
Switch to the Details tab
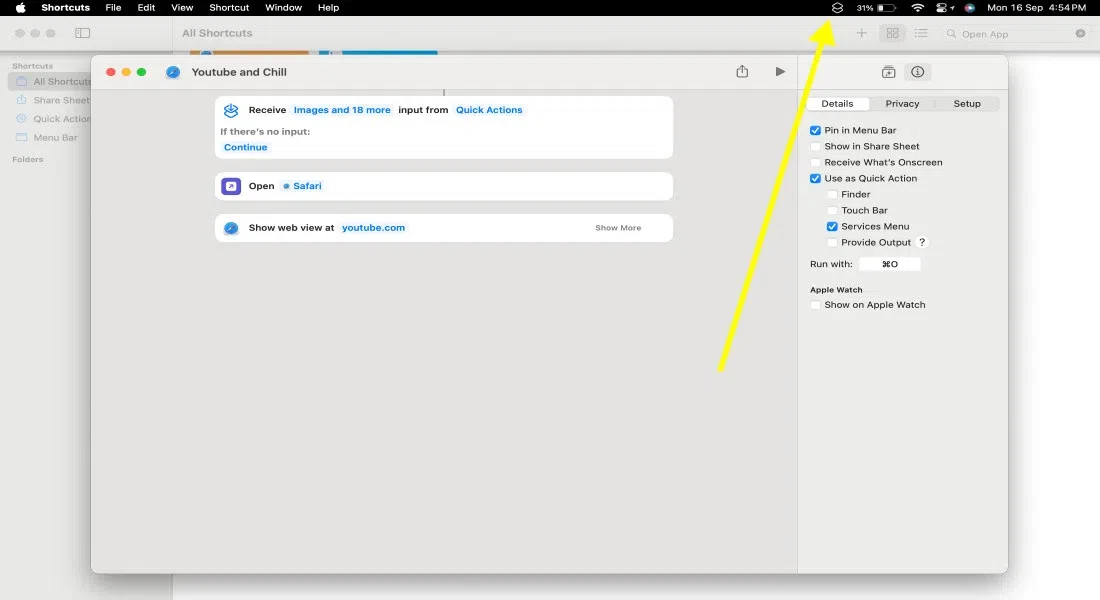click(x=837, y=104)
